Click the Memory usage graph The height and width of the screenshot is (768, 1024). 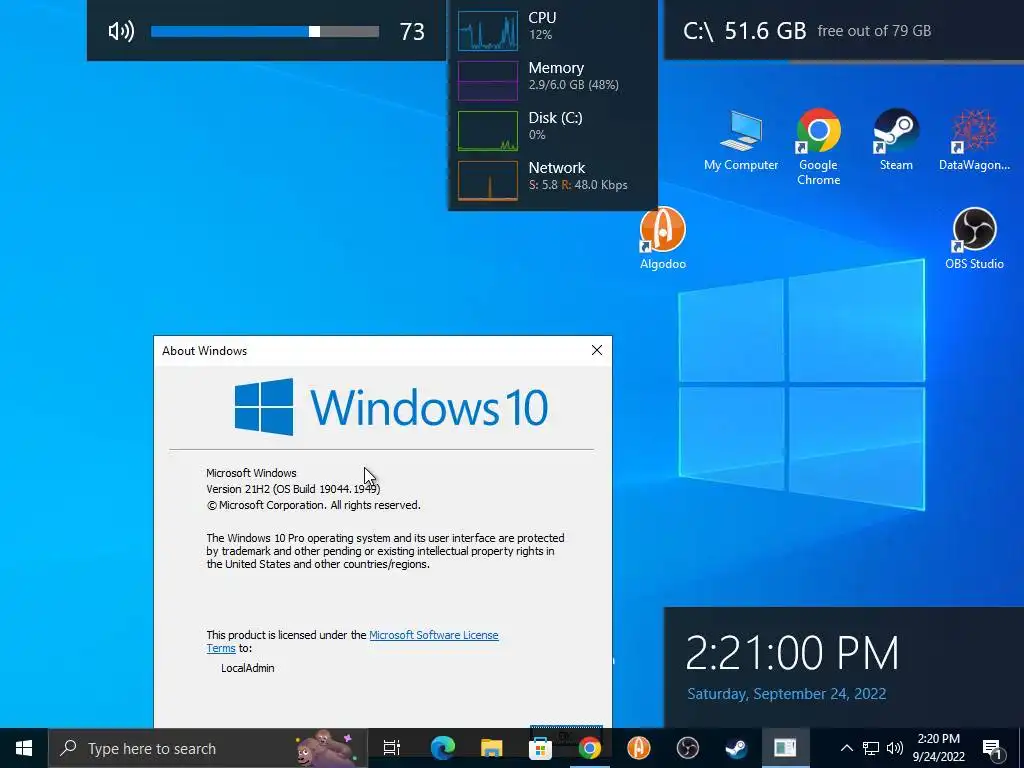pyautogui.click(x=488, y=80)
